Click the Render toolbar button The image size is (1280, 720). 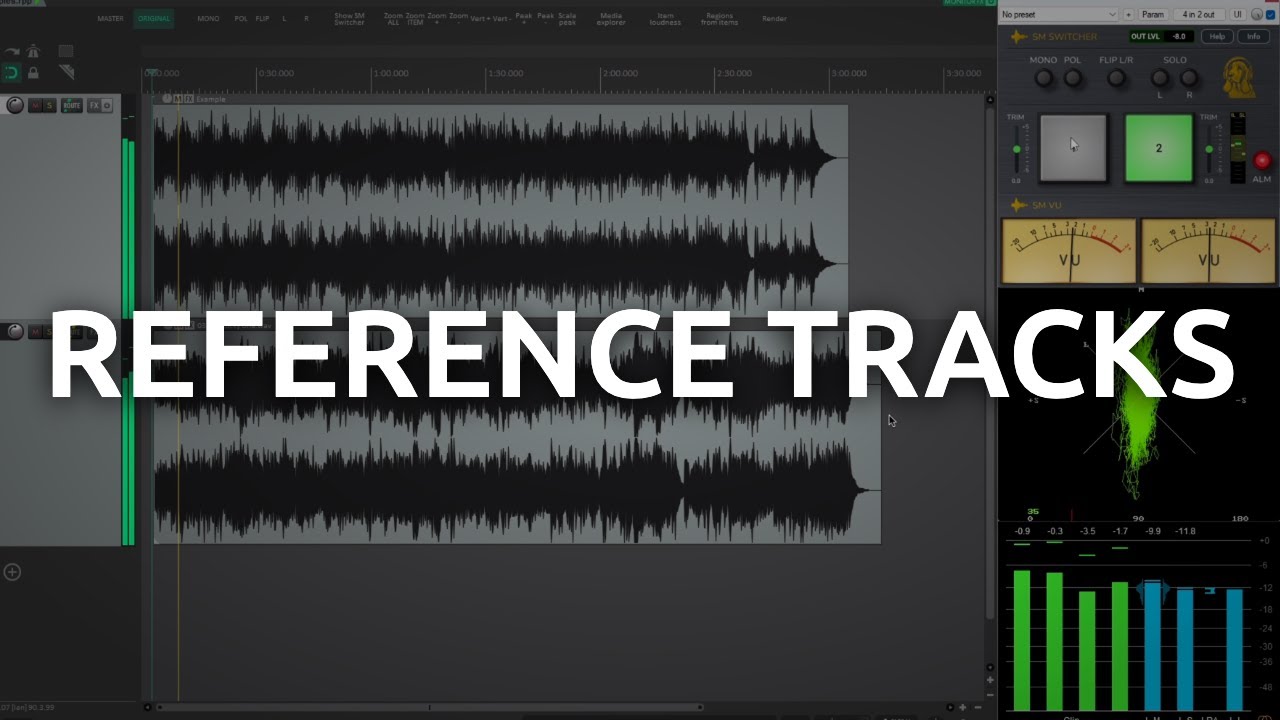(774, 19)
